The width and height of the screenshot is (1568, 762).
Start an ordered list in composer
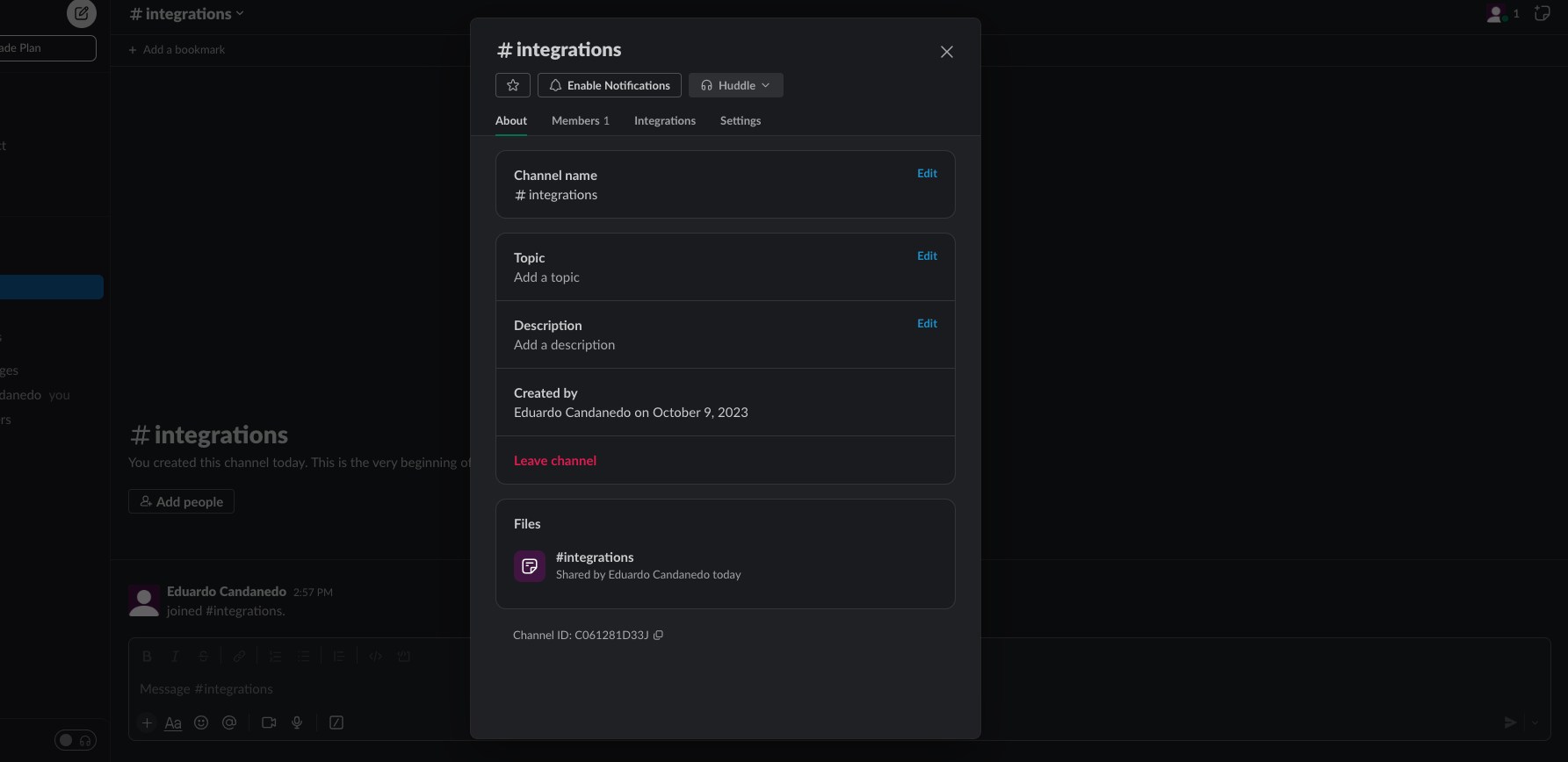[275, 656]
